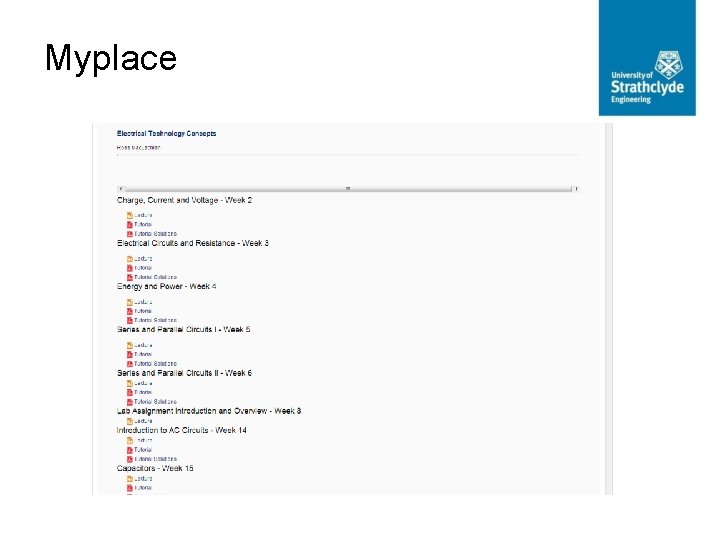This screenshot has width=720, height=540.
Task: Click the Tutorial Solutions icon under Week 14
Action: click(130, 459)
